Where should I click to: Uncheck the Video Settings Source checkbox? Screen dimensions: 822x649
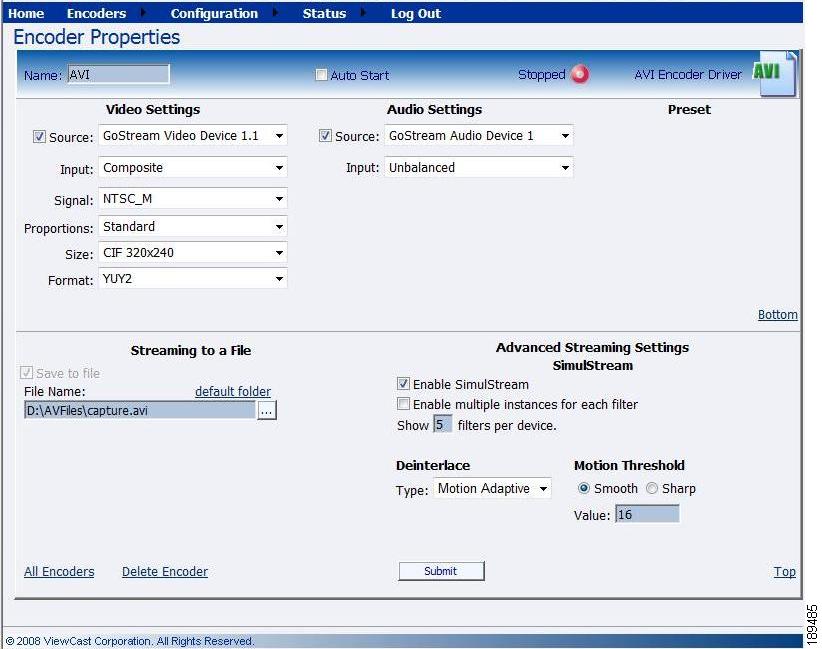pos(39,137)
